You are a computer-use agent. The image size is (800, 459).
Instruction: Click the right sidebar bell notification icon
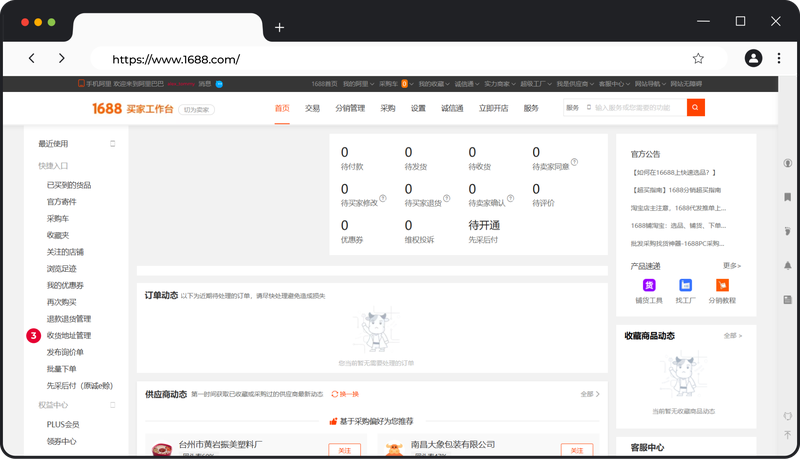pyautogui.click(x=787, y=265)
